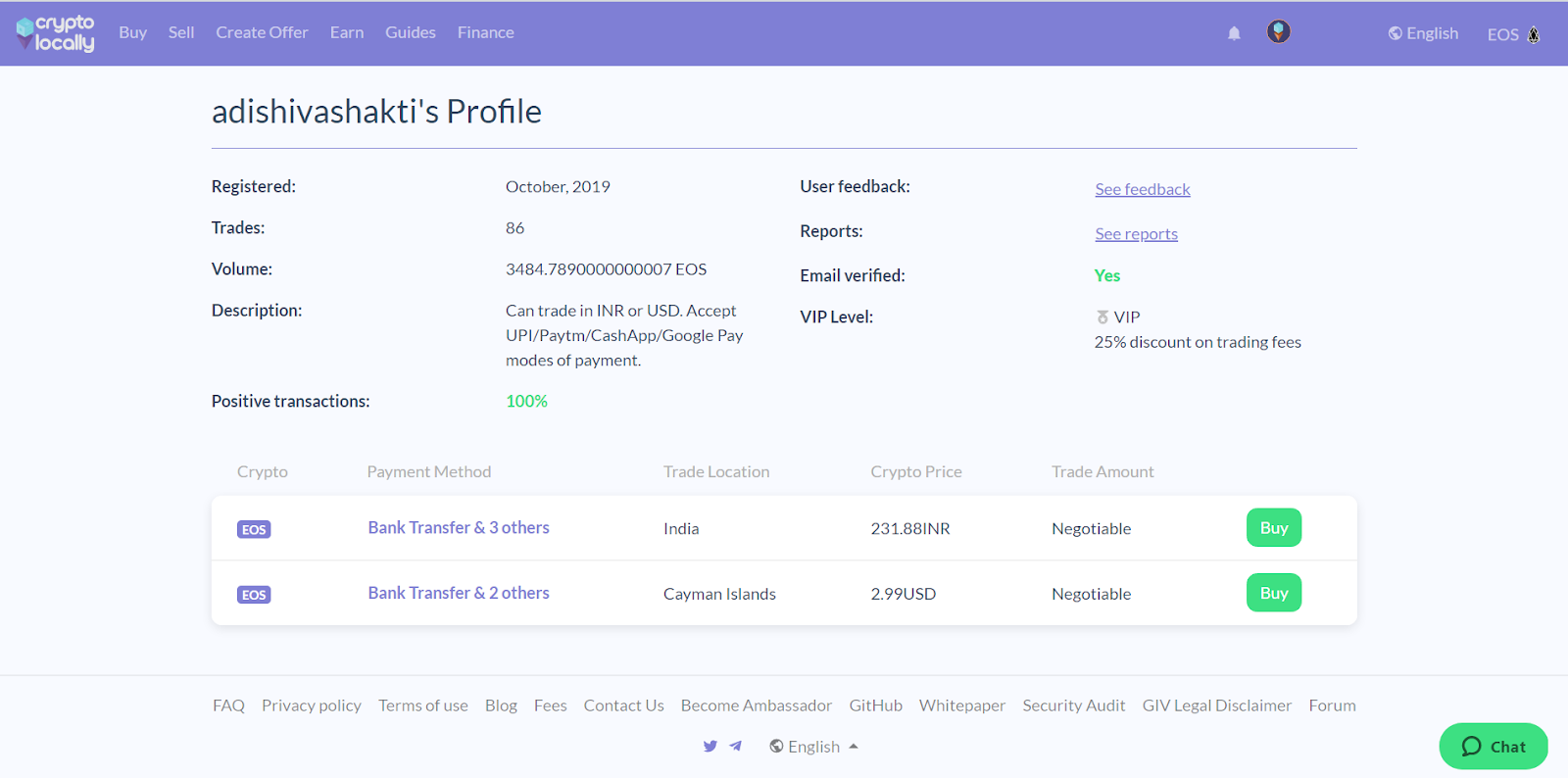Click the trades count value 86
The width and height of the screenshot is (1568, 778).
tap(515, 228)
